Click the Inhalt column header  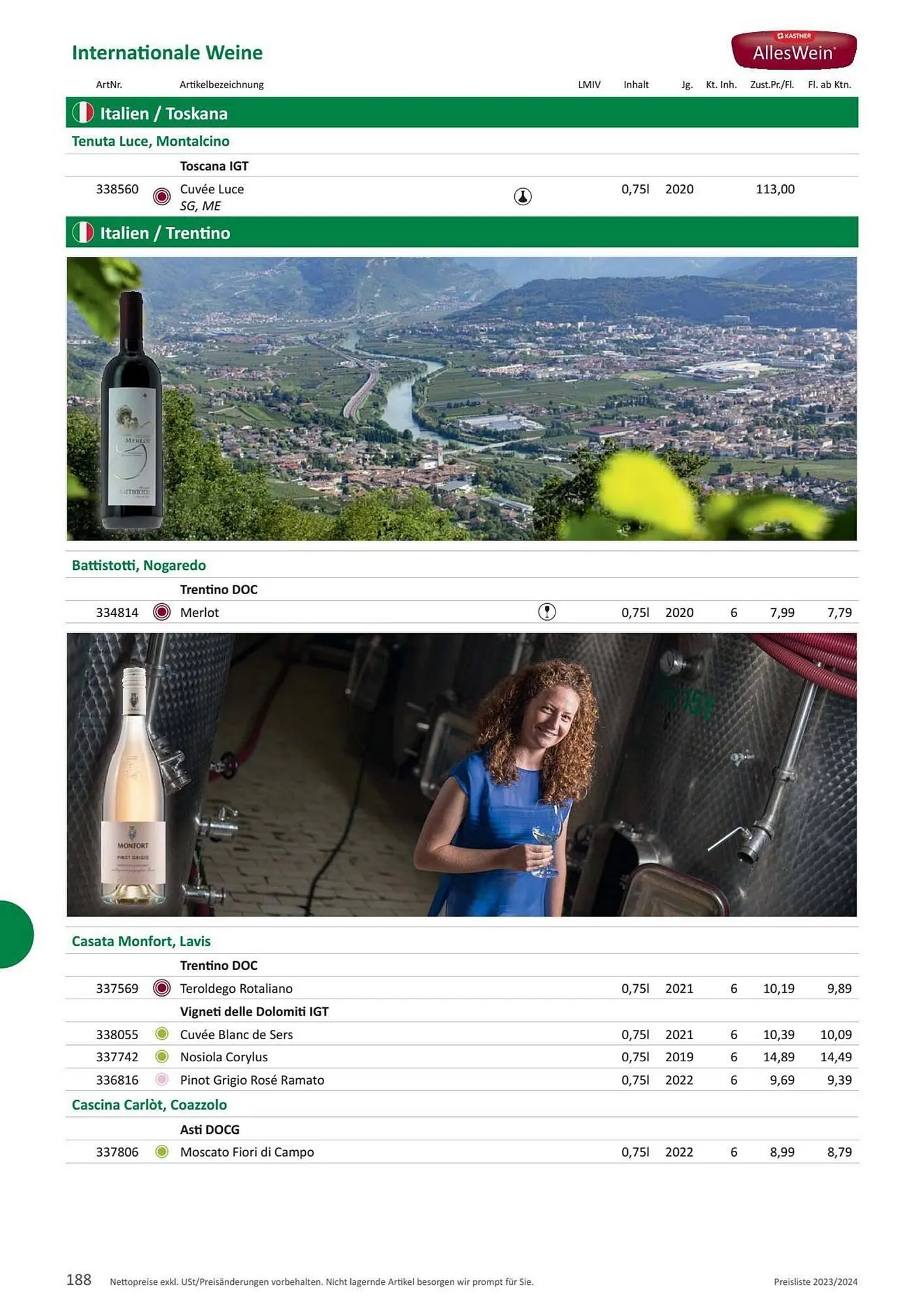636,84
